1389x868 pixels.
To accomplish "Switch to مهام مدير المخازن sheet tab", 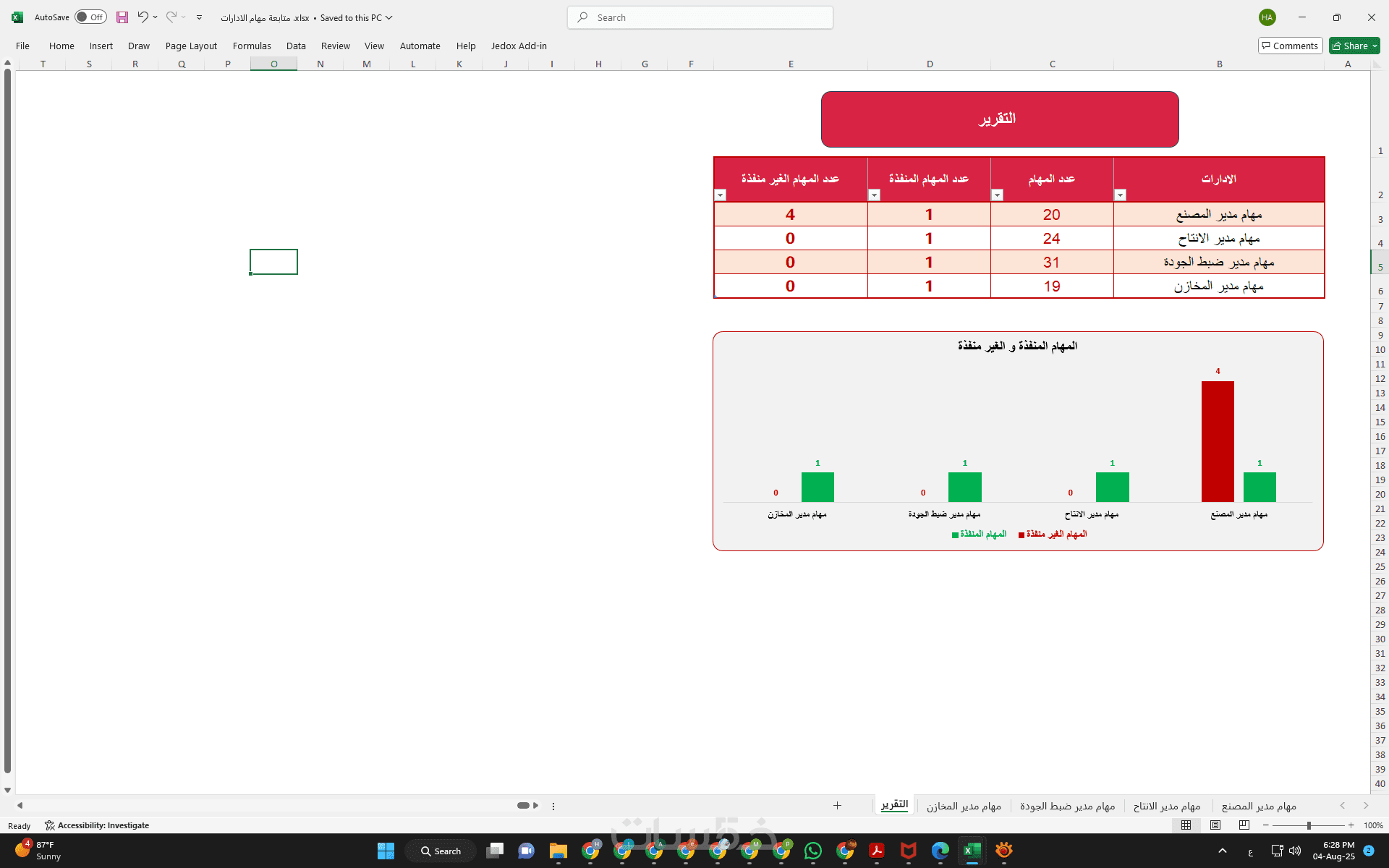I will (x=964, y=806).
